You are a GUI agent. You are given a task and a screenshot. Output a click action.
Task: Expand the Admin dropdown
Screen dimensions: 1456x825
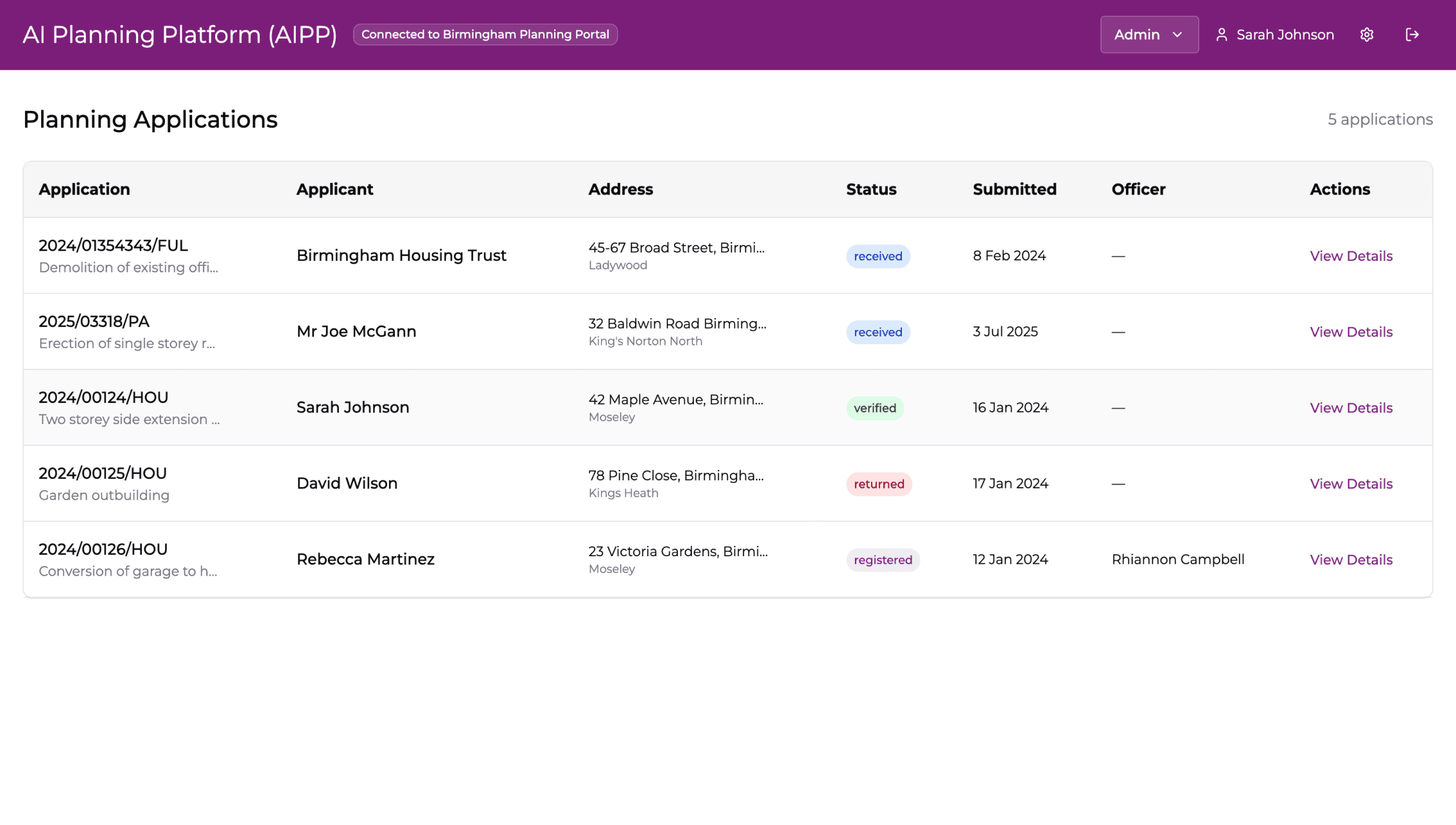pyautogui.click(x=1149, y=34)
